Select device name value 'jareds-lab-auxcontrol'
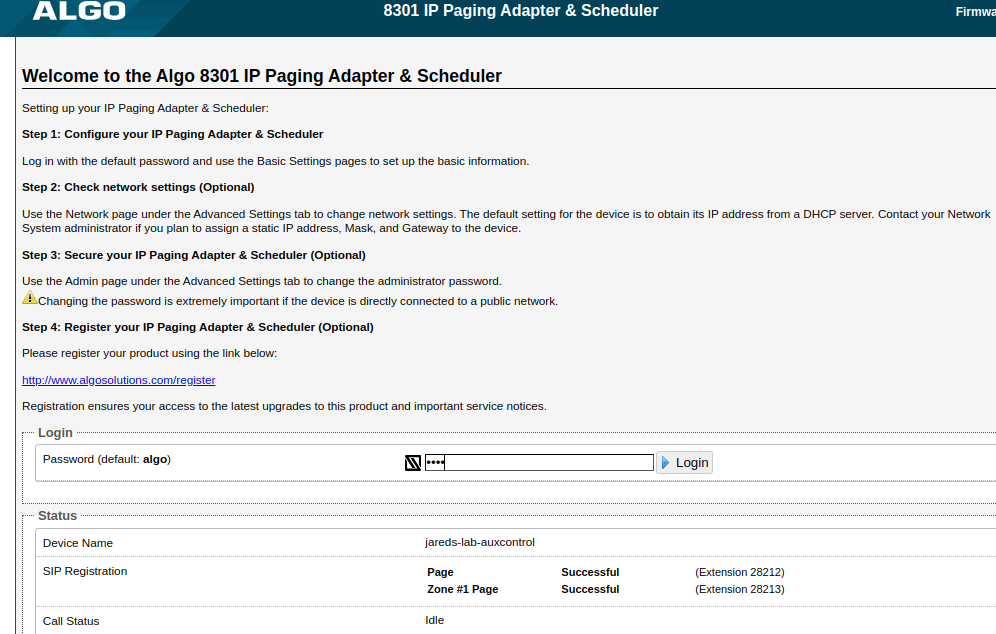The image size is (996, 634). (480, 542)
